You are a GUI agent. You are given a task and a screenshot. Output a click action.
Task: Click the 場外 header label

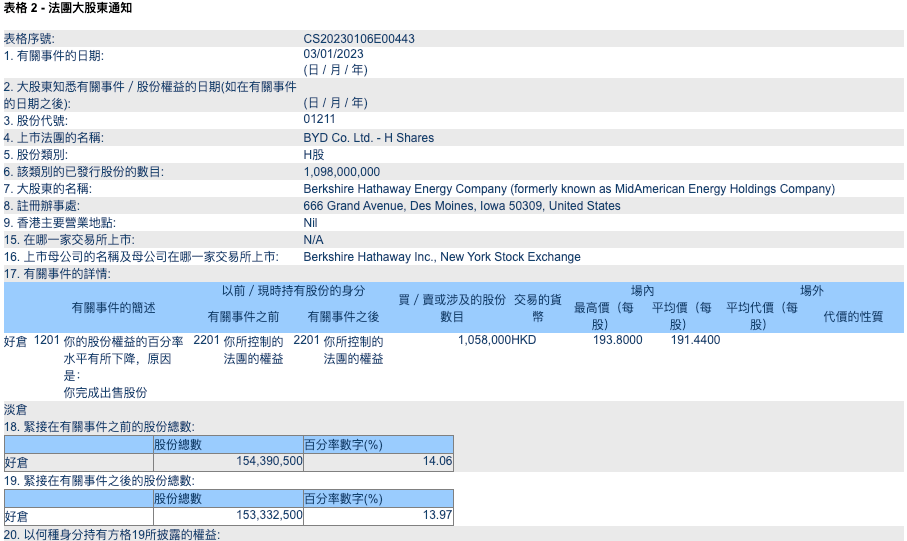(x=812, y=291)
